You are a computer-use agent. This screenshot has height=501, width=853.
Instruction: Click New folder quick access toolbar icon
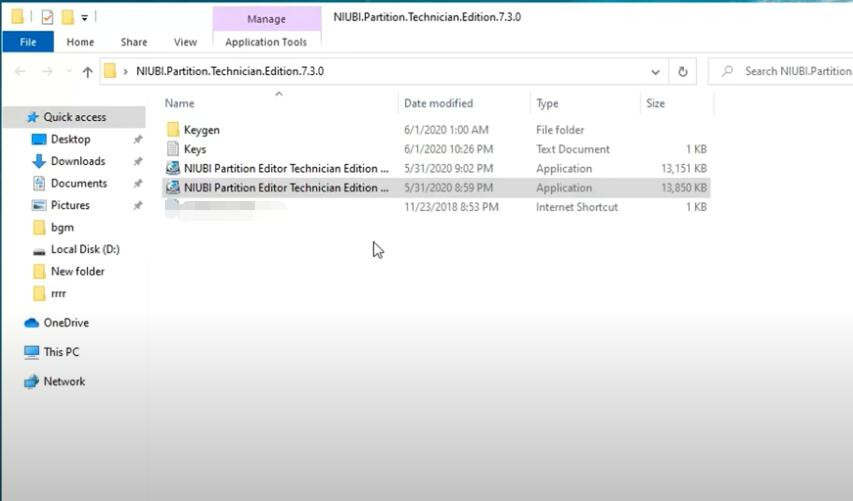point(67,17)
